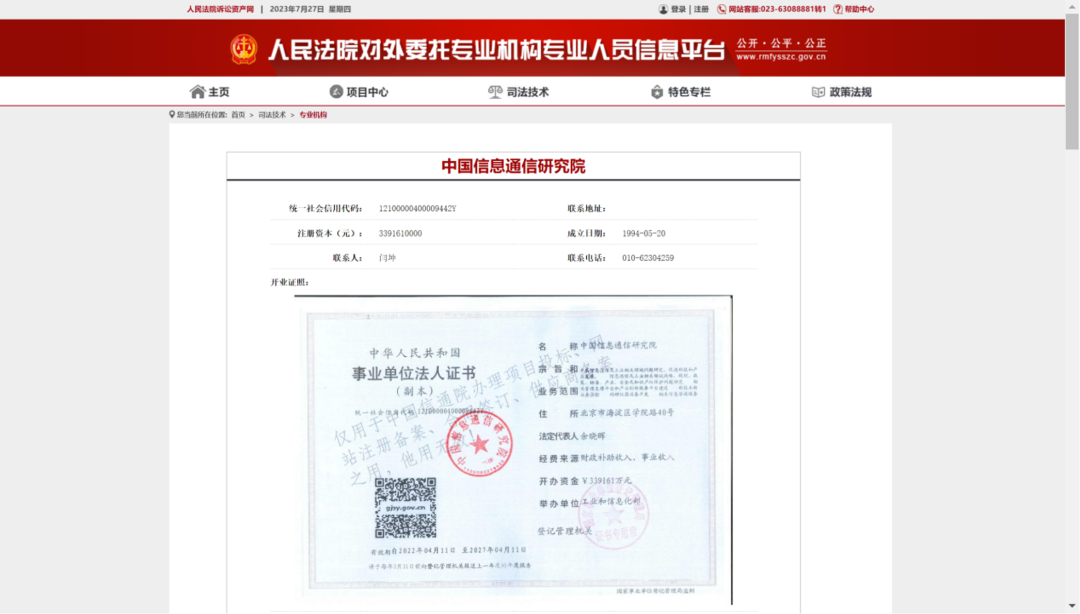
Task: Go to 司法技术 in the breadcrumb
Action: point(272,115)
